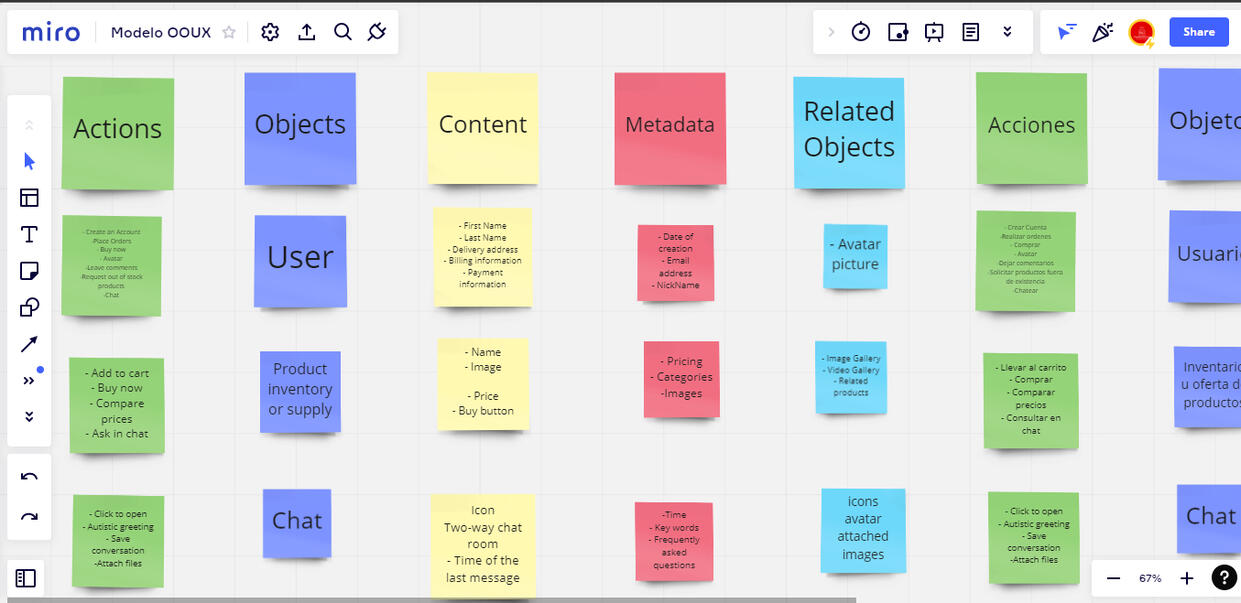Open the miro logo home link
1241x603 pixels.
(x=50, y=31)
